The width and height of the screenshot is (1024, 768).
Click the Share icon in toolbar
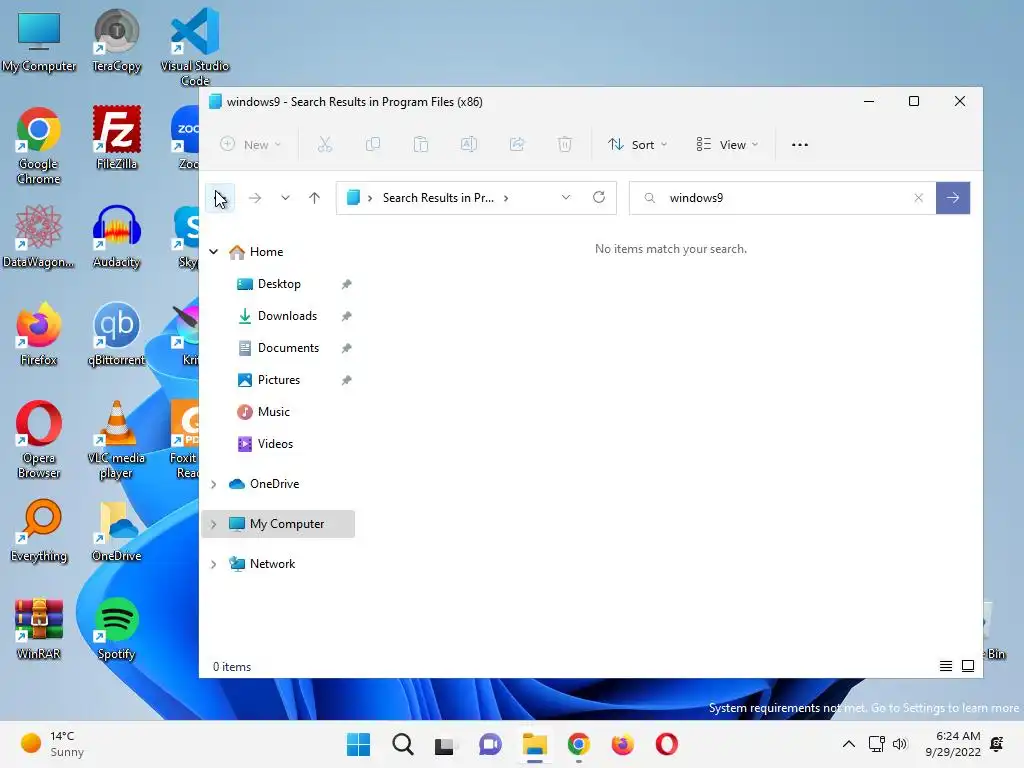(x=517, y=144)
